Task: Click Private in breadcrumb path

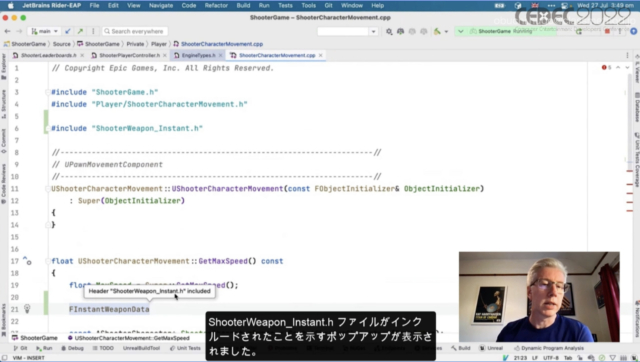Action: pyautogui.click(x=135, y=44)
